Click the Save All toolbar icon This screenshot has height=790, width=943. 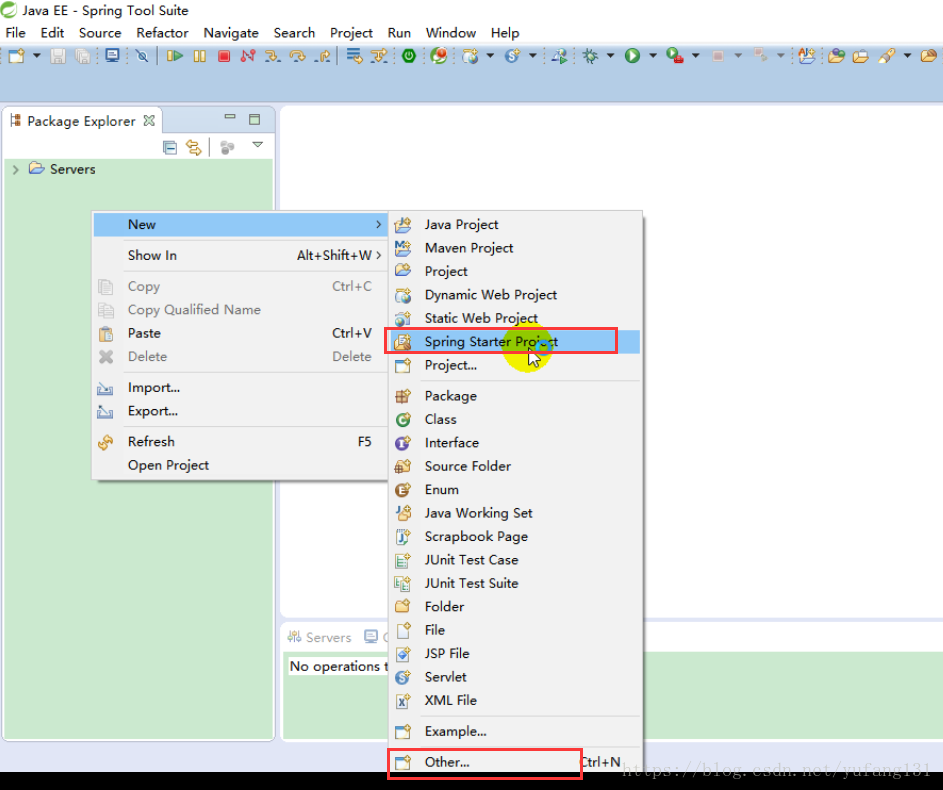pyautogui.click(x=82, y=56)
